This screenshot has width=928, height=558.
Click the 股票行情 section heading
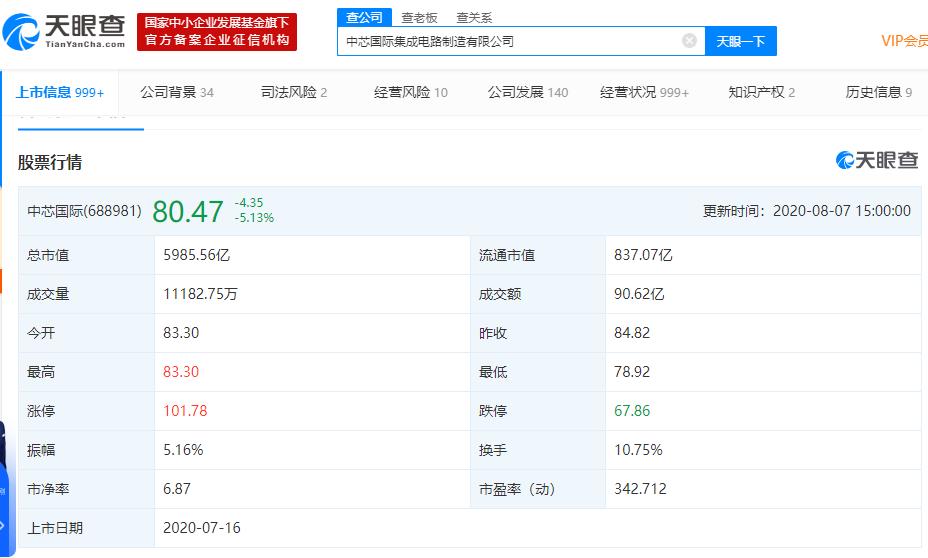tap(50, 162)
